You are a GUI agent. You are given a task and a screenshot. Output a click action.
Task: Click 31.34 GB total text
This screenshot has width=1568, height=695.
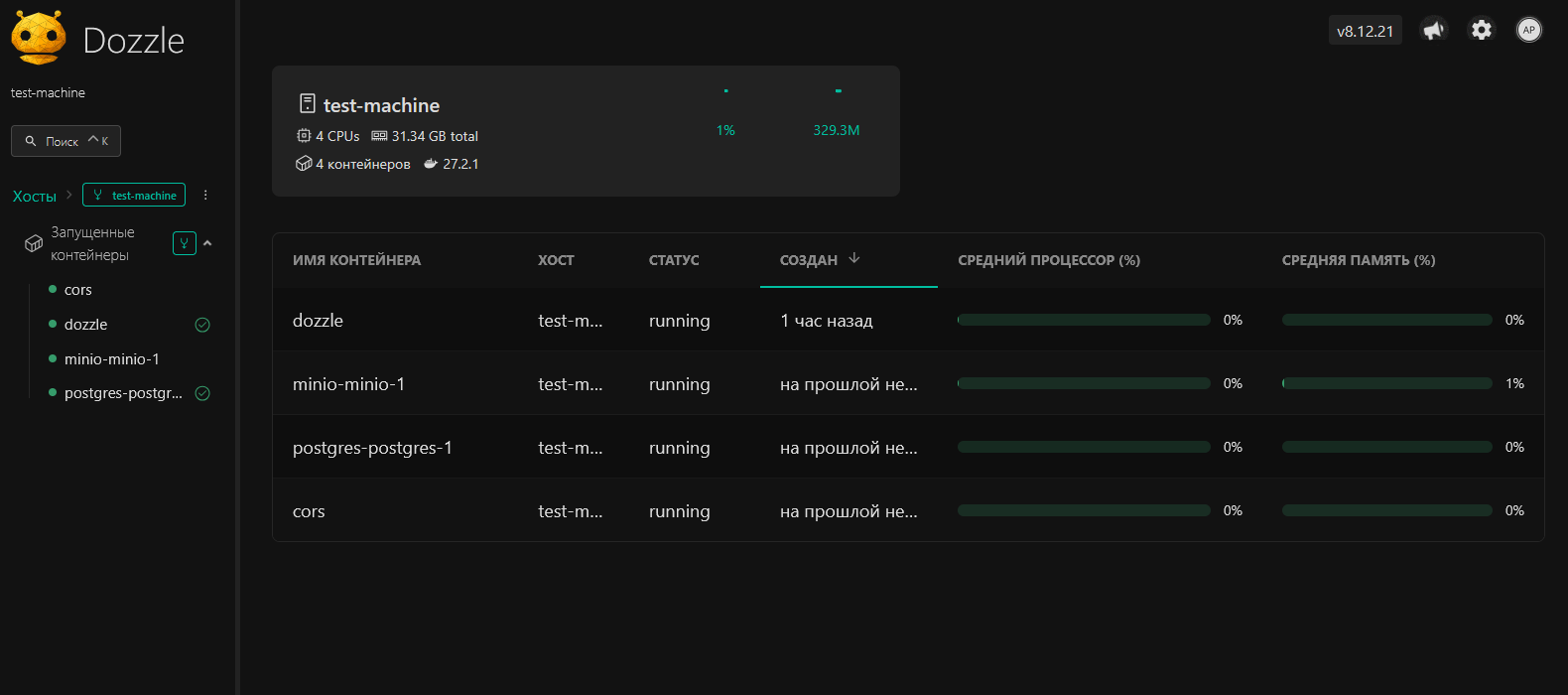(435, 136)
